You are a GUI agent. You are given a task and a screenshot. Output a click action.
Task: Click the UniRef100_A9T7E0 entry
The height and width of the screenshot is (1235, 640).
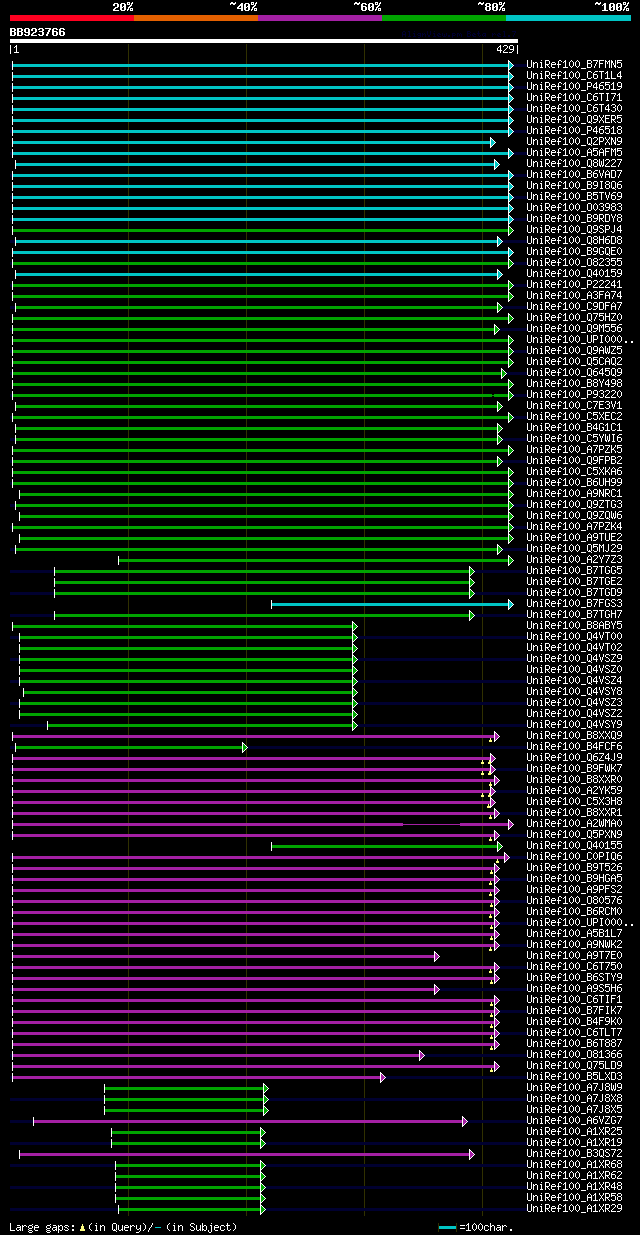tap(574, 955)
